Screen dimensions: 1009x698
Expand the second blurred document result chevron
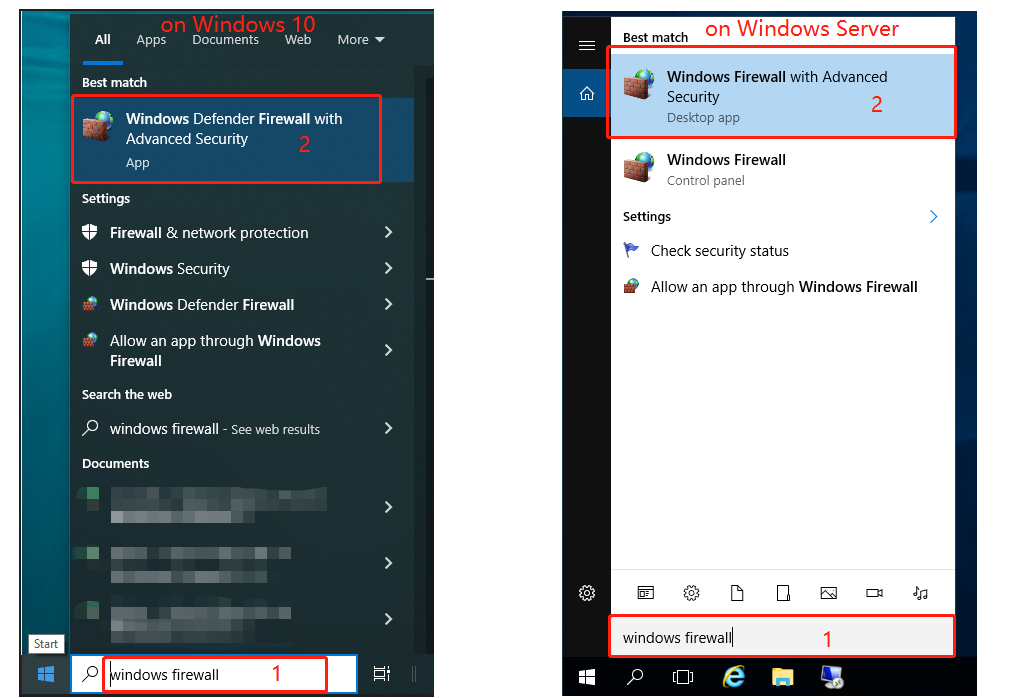coord(388,564)
